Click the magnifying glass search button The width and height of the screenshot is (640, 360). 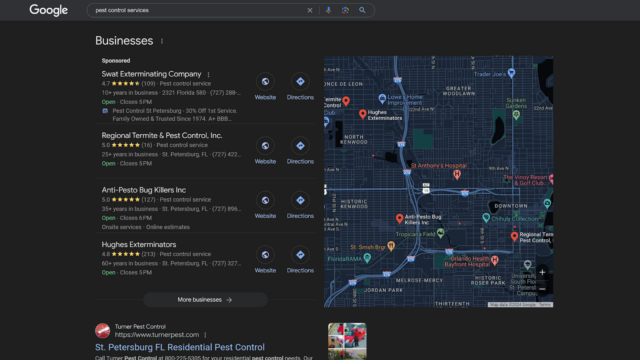pos(362,10)
